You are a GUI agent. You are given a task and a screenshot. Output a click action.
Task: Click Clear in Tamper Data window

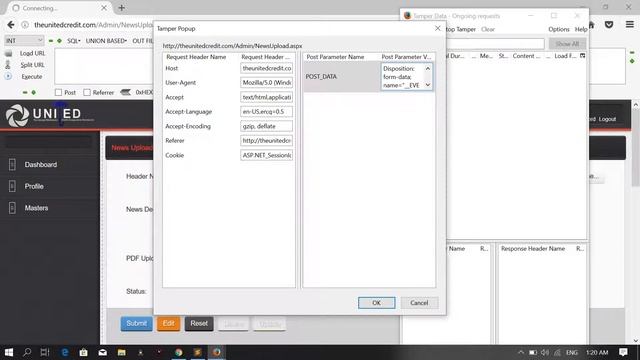click(x=488, y=29)
